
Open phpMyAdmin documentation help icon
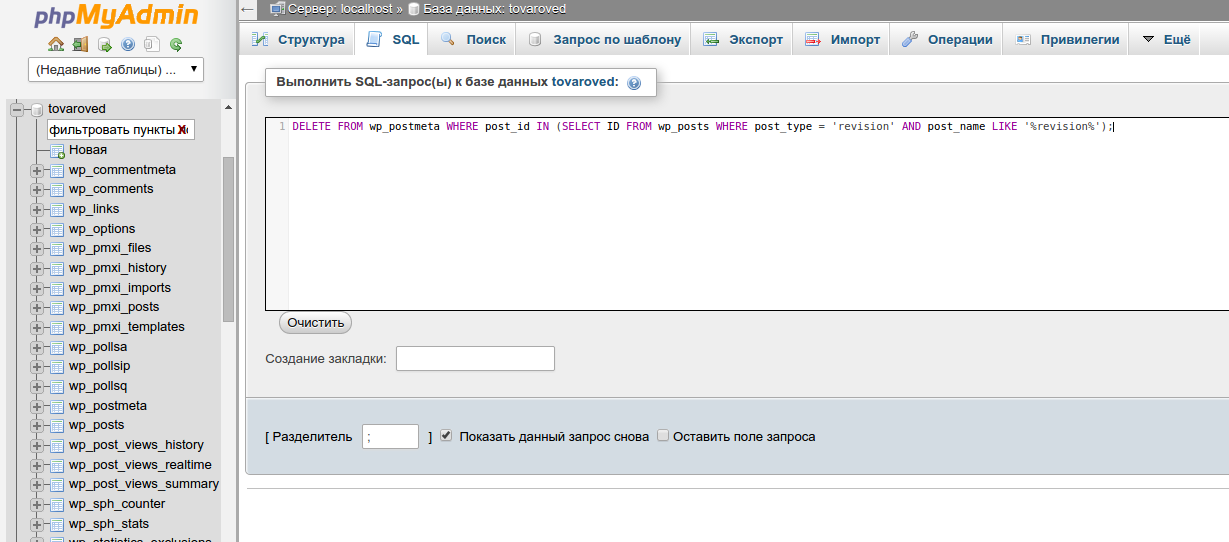point(128,44)
